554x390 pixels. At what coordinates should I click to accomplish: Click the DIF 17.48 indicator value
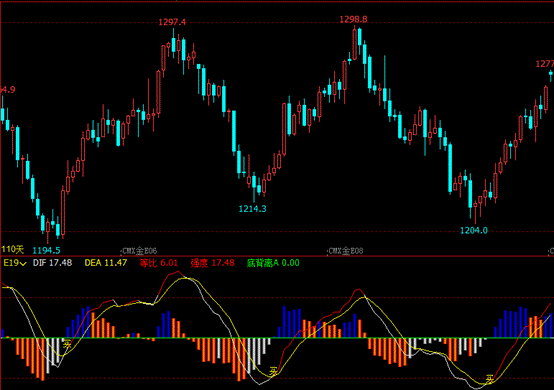(52, 263)
